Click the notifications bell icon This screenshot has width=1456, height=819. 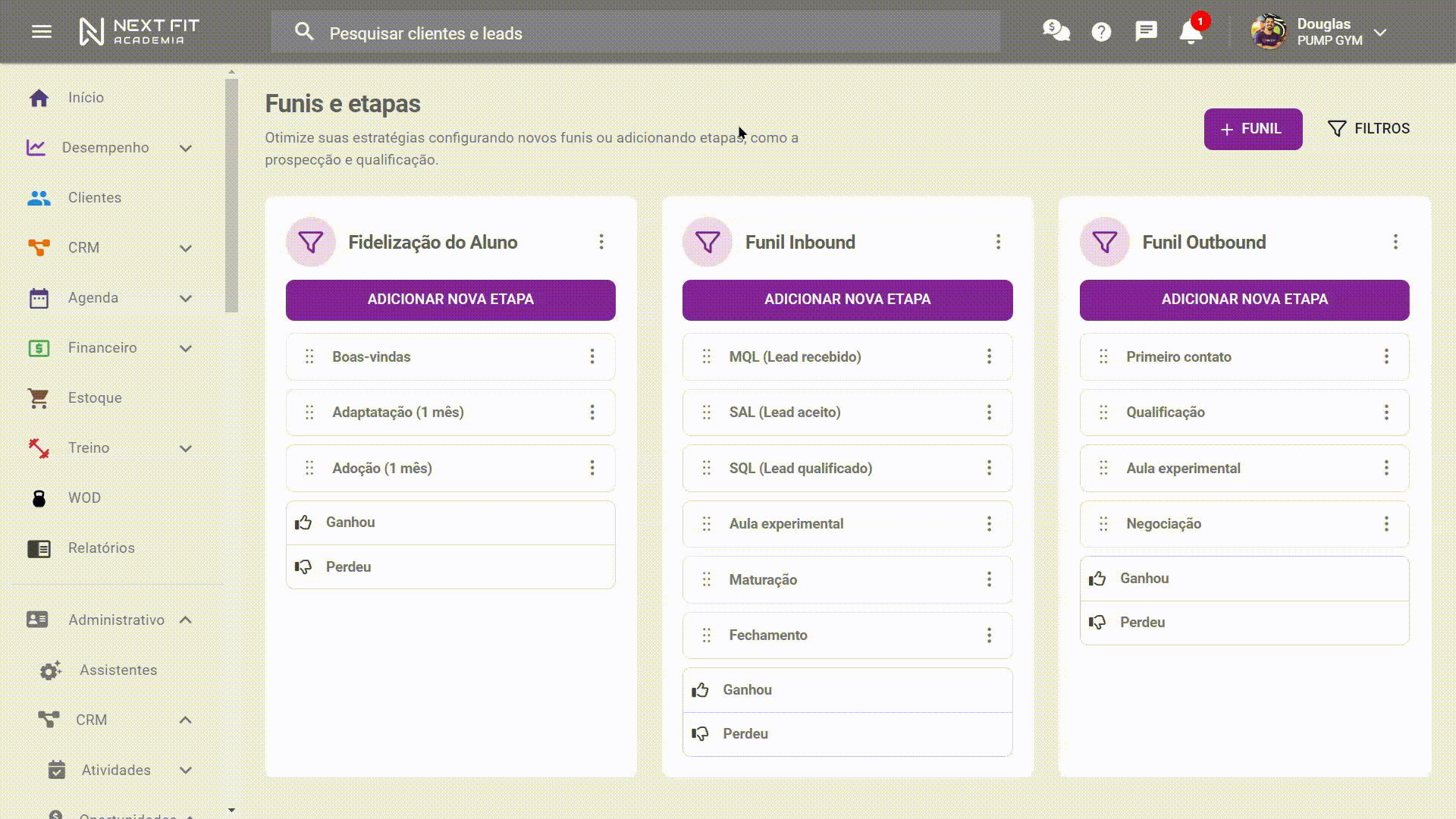click(1191, 33)
